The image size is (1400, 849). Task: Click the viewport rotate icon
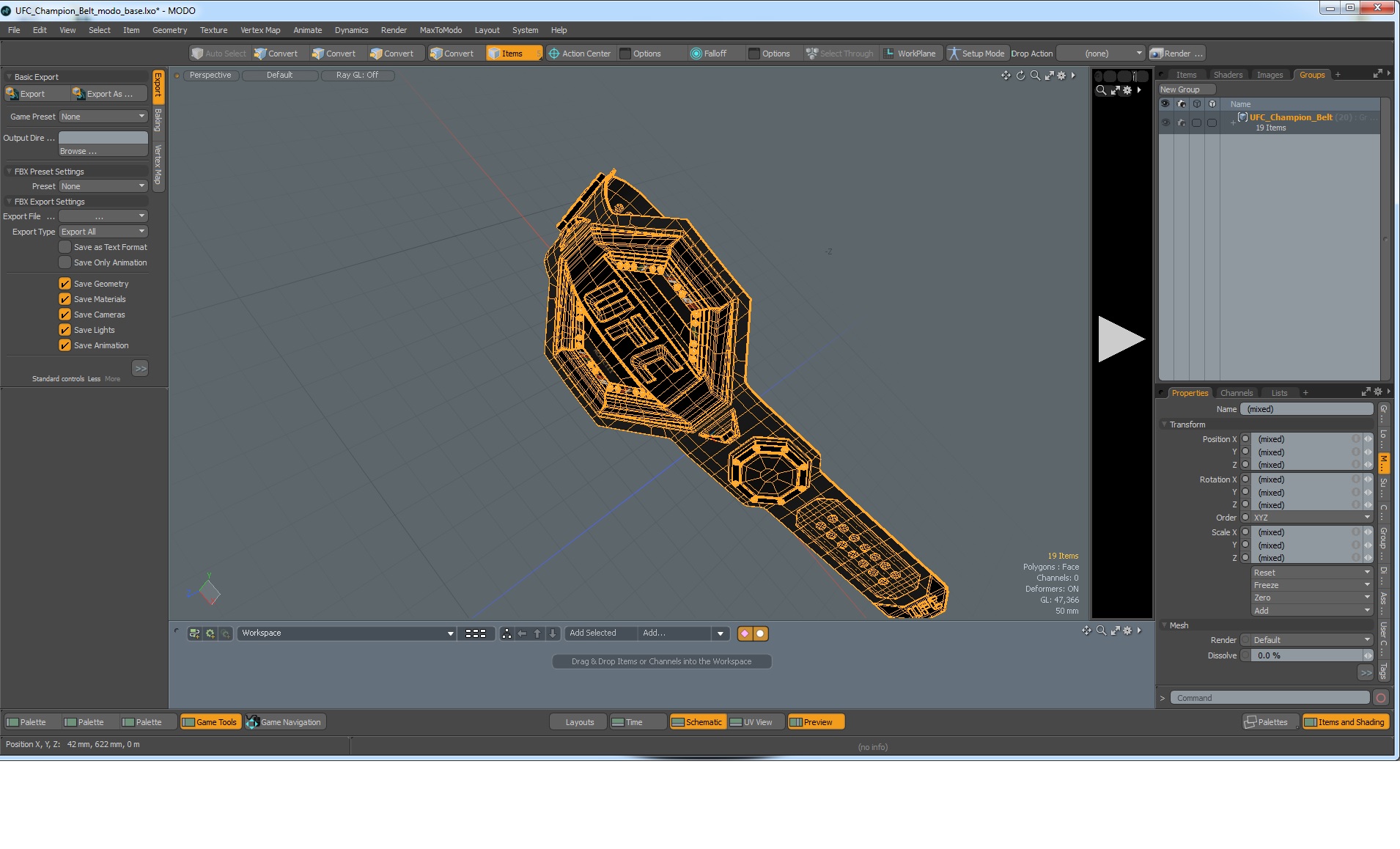point(1020,76)
